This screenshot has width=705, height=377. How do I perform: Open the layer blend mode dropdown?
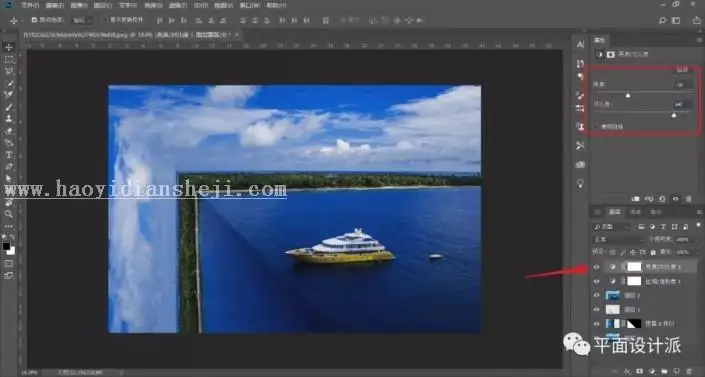[x=618, y=239]
